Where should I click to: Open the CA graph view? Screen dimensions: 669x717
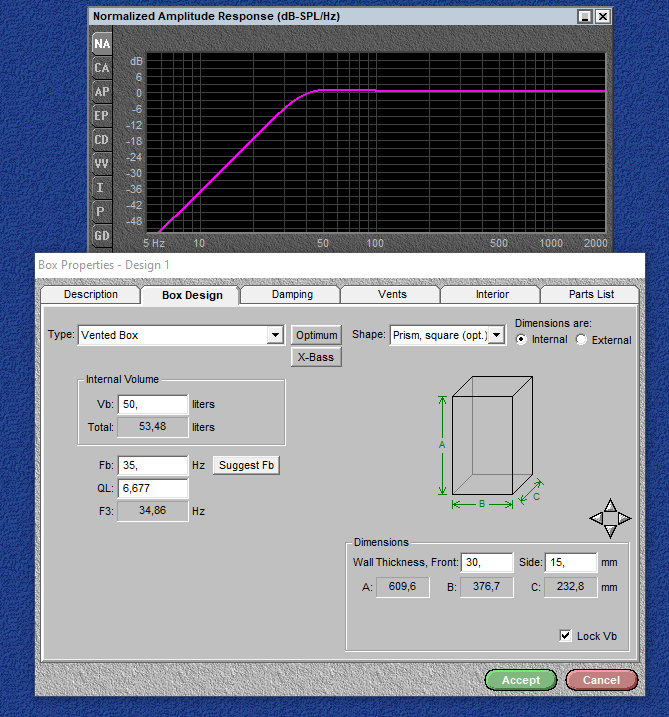pos(102,68)
